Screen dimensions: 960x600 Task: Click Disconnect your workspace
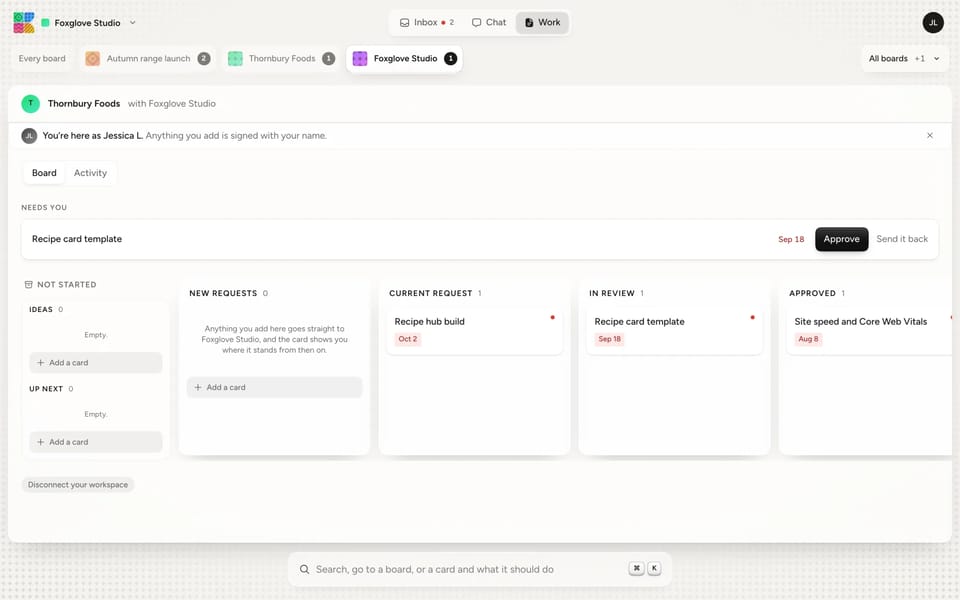tap(78, 485)
